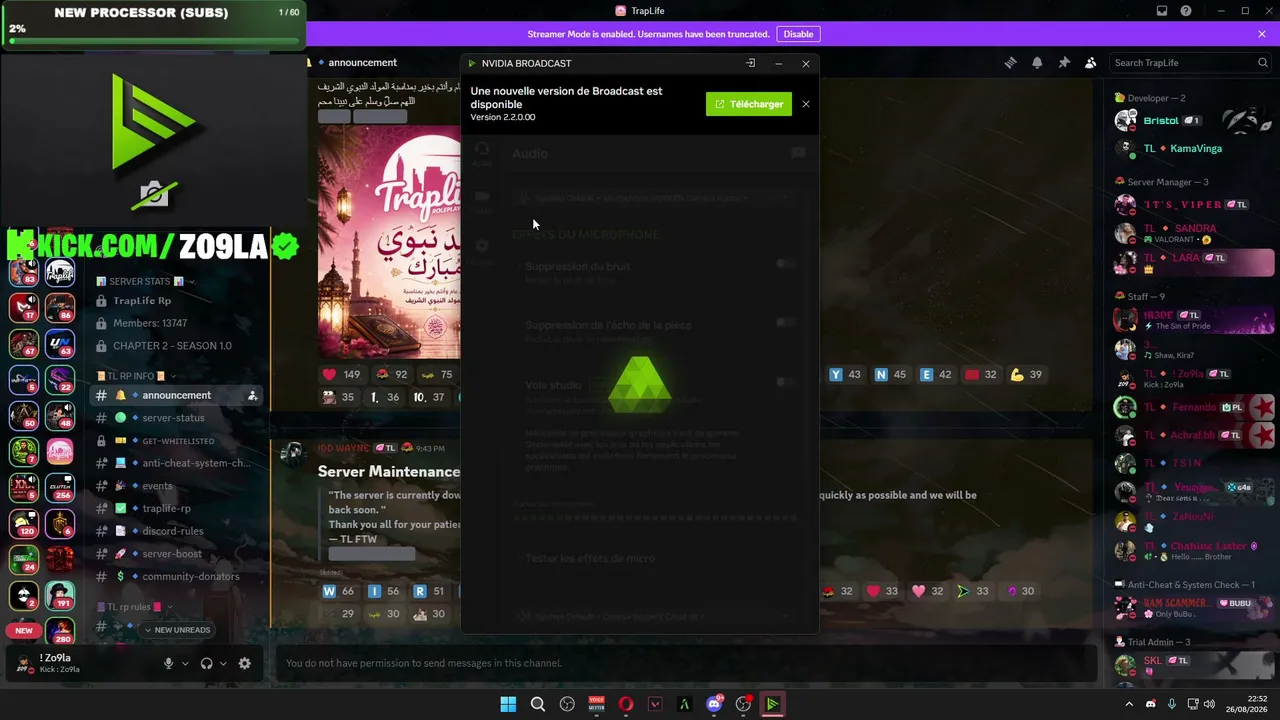
Task: Toggle the N reaction showing 45
Action: point(890,374)
